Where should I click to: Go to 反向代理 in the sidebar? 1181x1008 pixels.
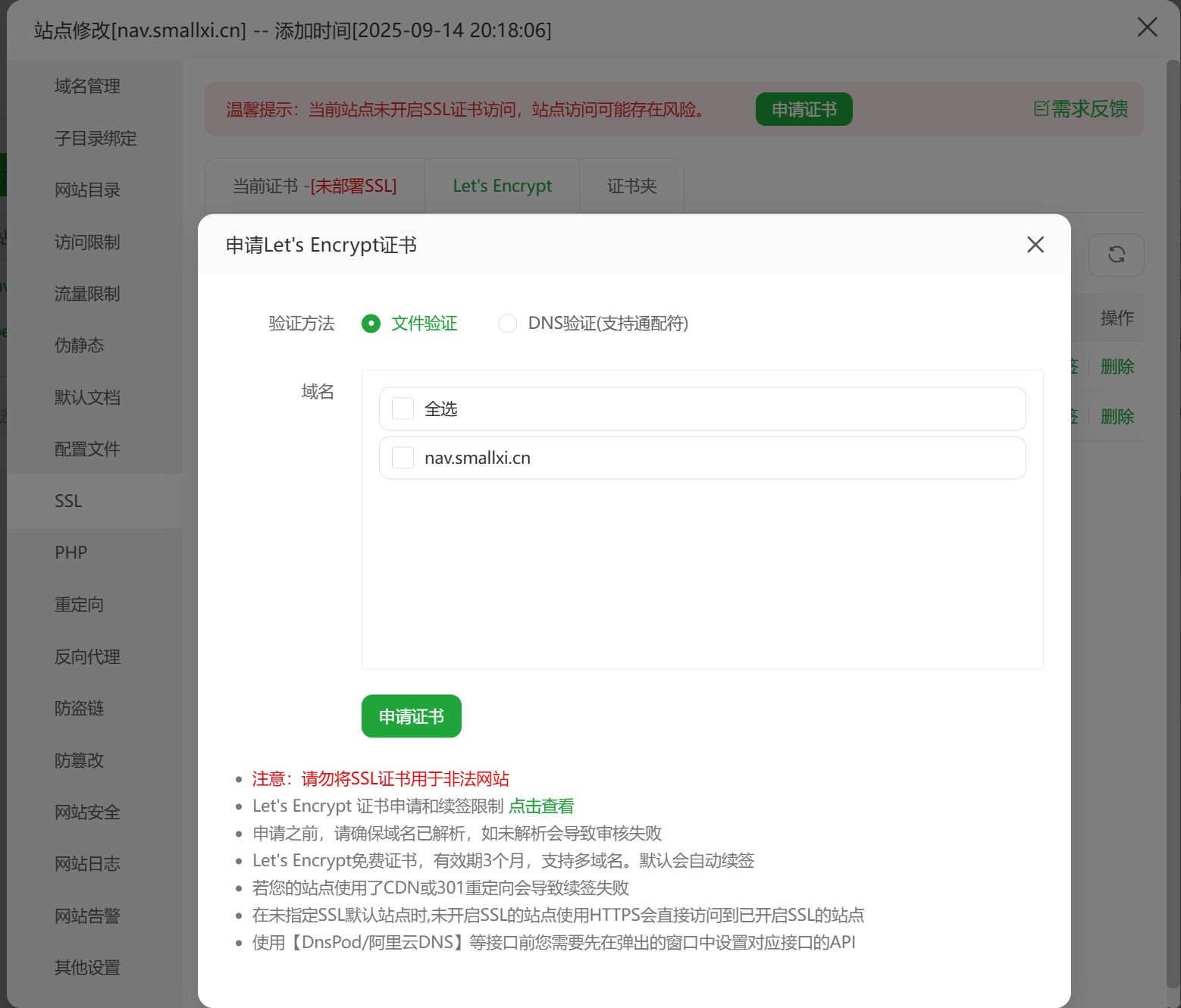(87, 657)
